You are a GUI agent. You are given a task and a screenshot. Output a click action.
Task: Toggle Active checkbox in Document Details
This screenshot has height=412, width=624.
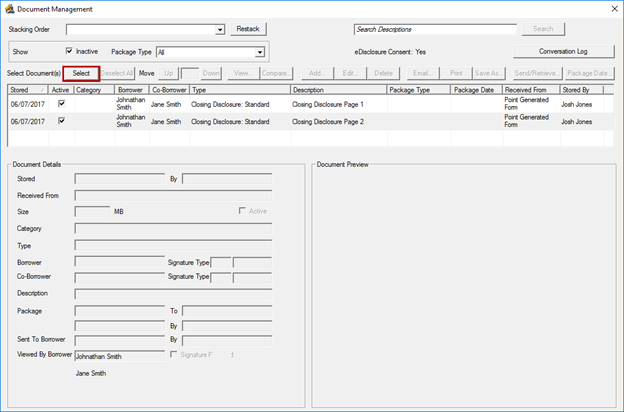[x=242, y=211]
